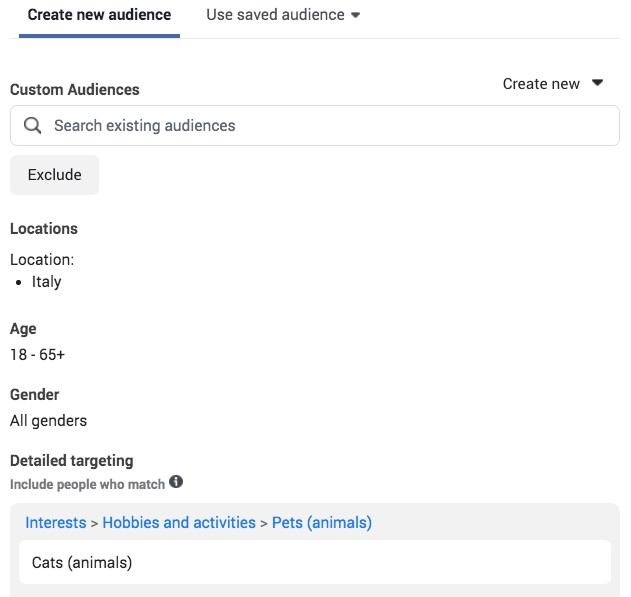Click the search magnifier icon
Screen dimensions: 631x597
32,126
